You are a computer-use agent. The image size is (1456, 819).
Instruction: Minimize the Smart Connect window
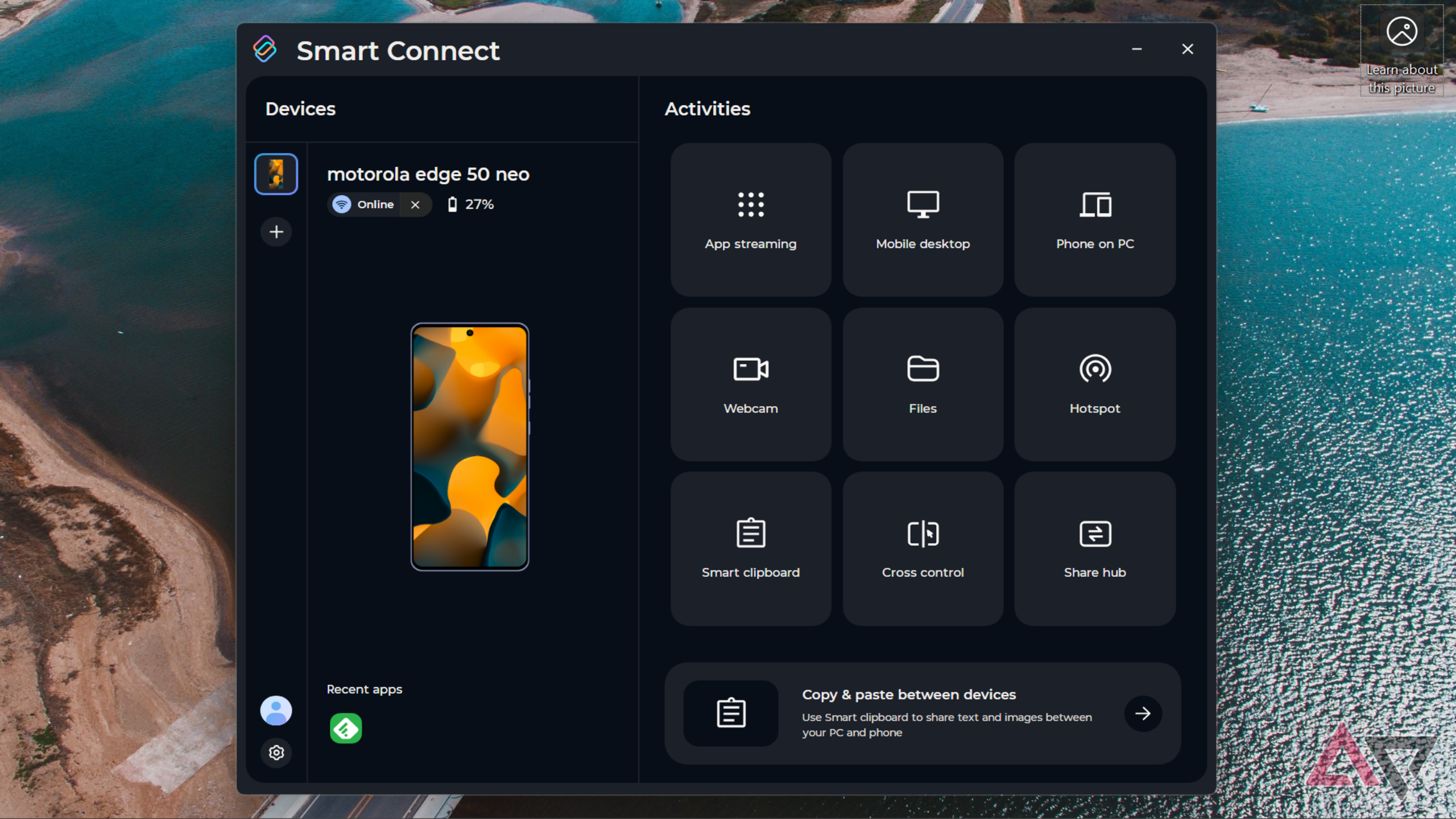(x=1137, y=49)
